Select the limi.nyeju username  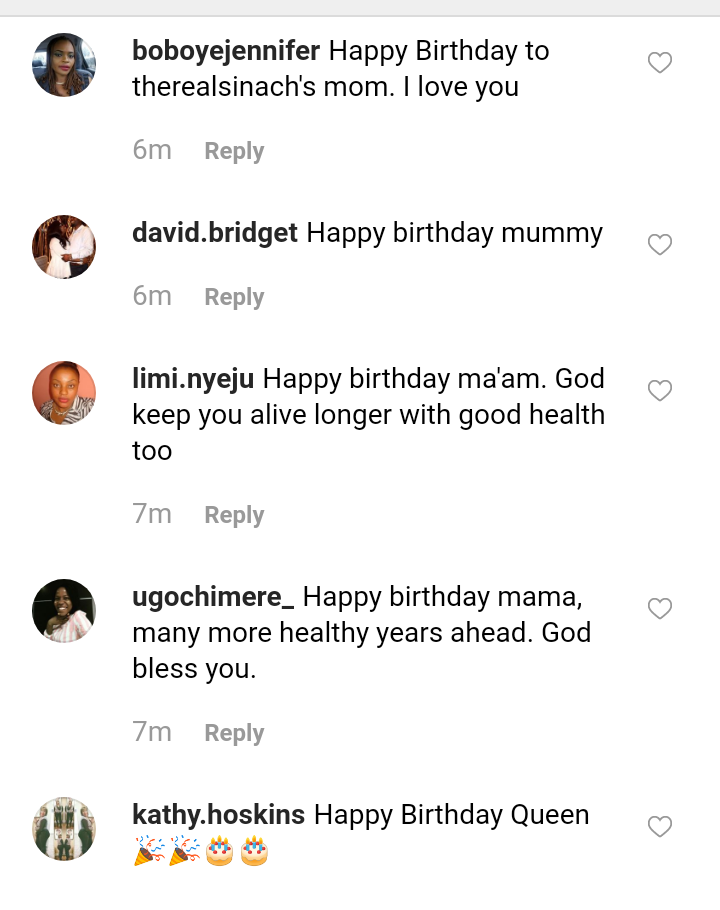tap(193, 379)
